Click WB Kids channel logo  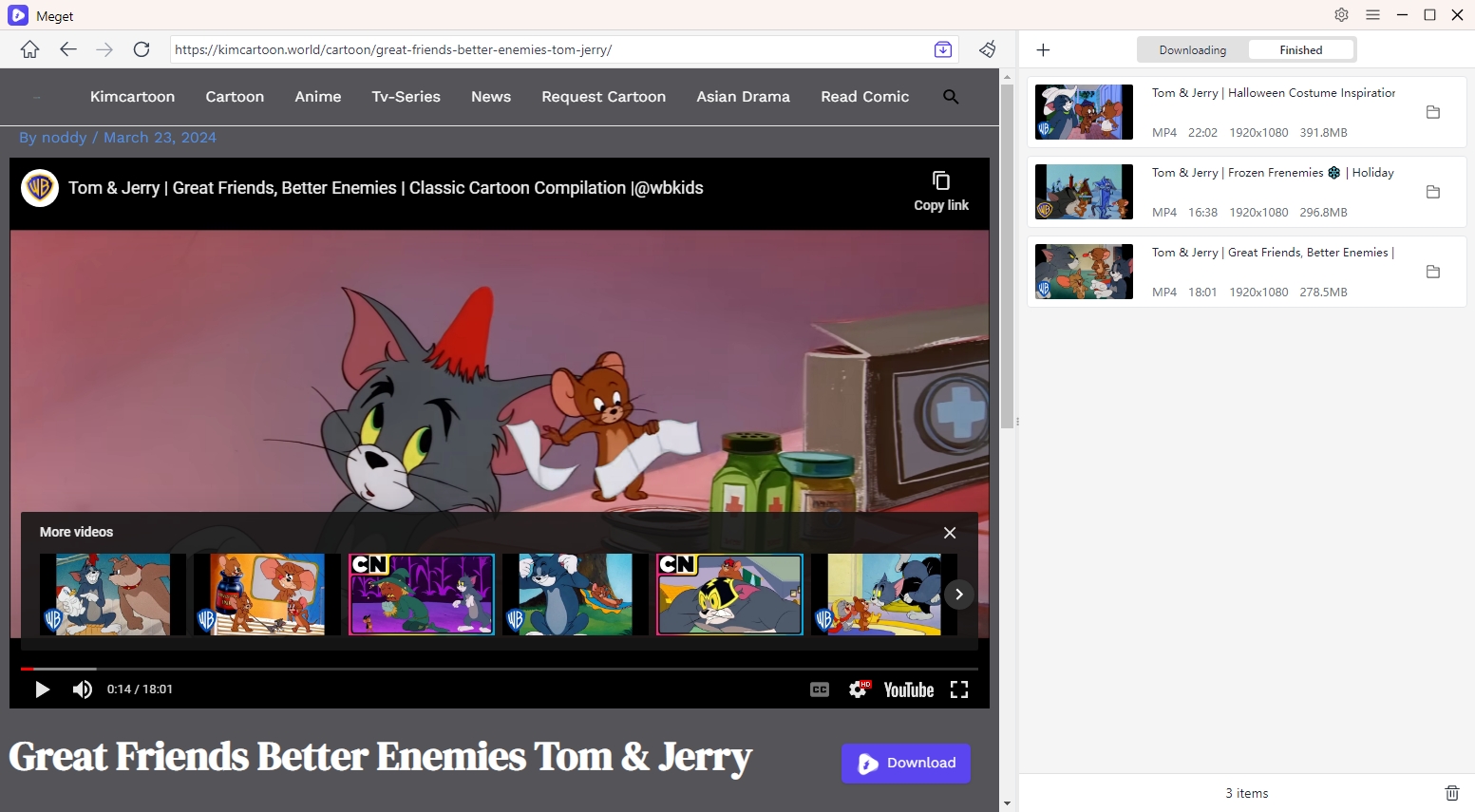pos(40,188)
